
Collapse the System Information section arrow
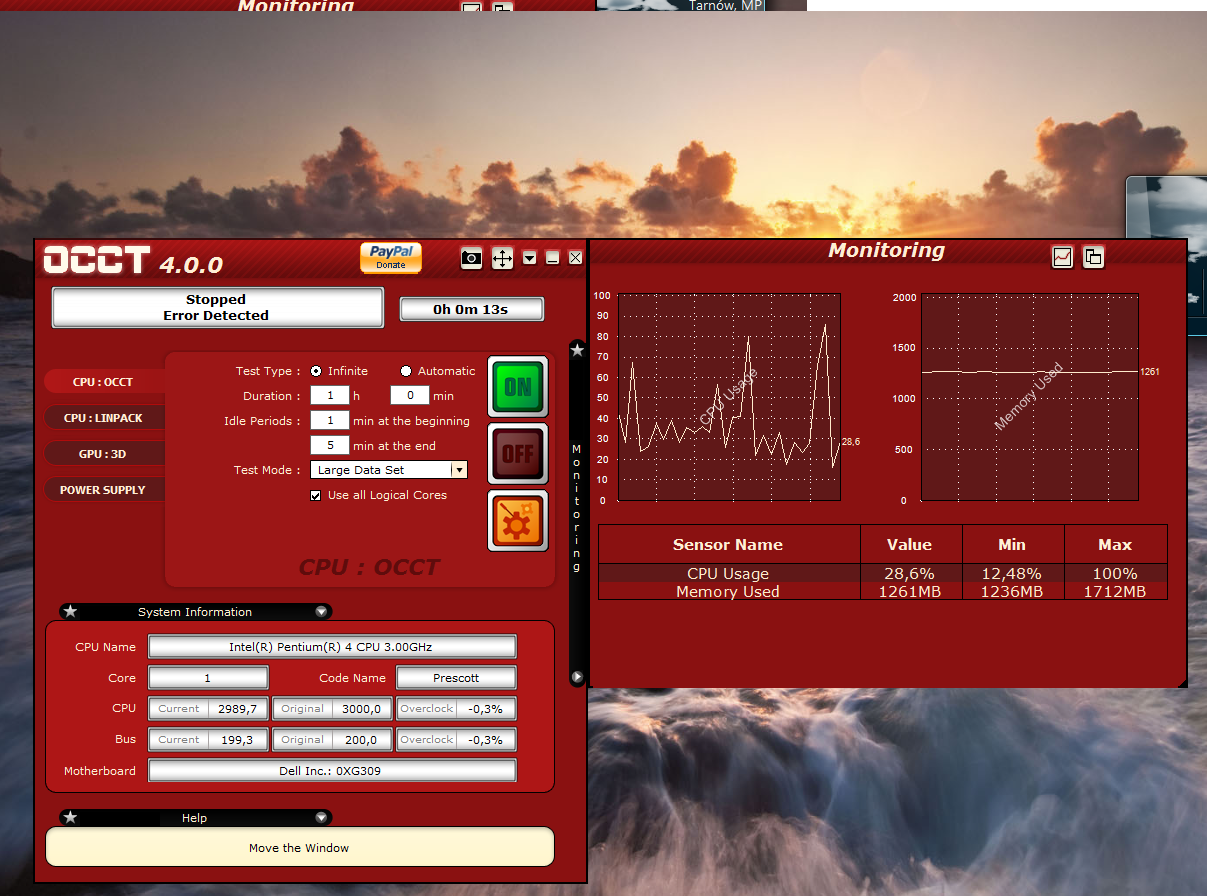(321, 612)
